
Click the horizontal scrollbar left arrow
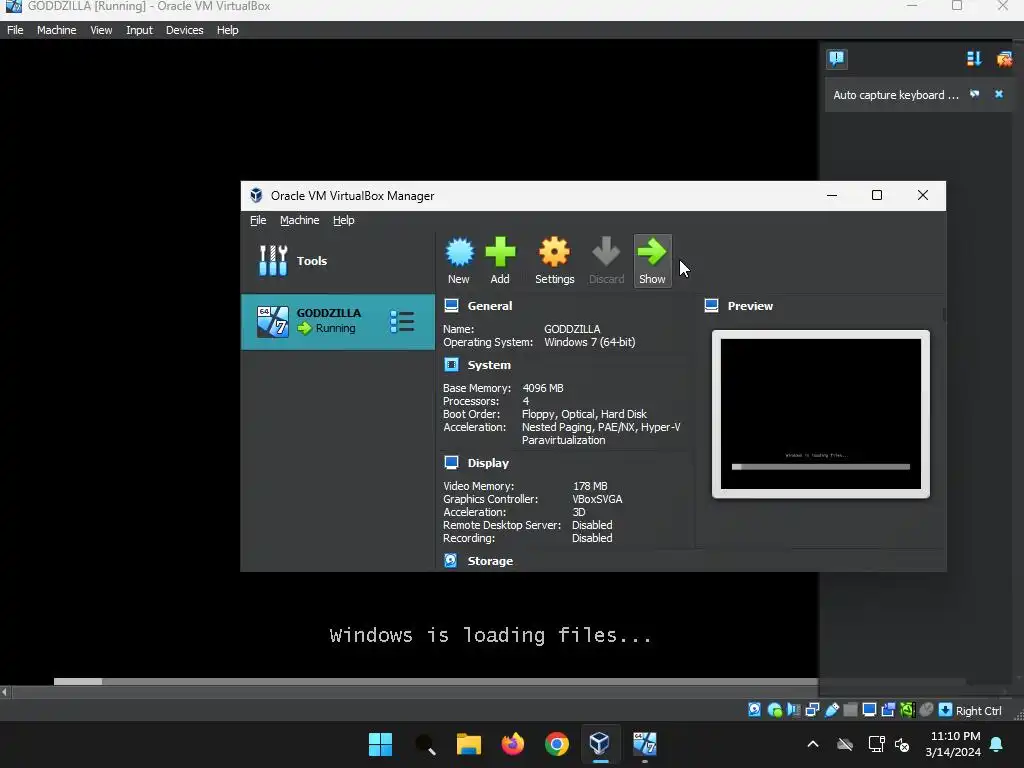[5, 692]
